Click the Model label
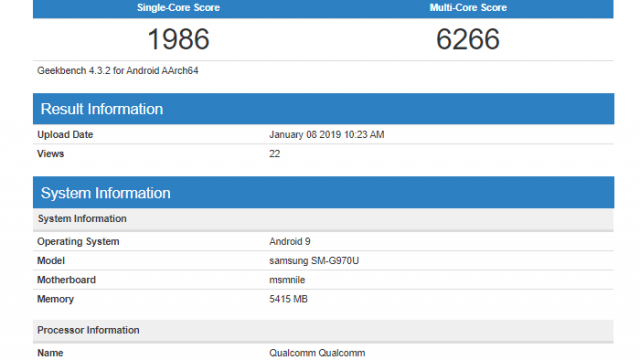 click(51, 260)
